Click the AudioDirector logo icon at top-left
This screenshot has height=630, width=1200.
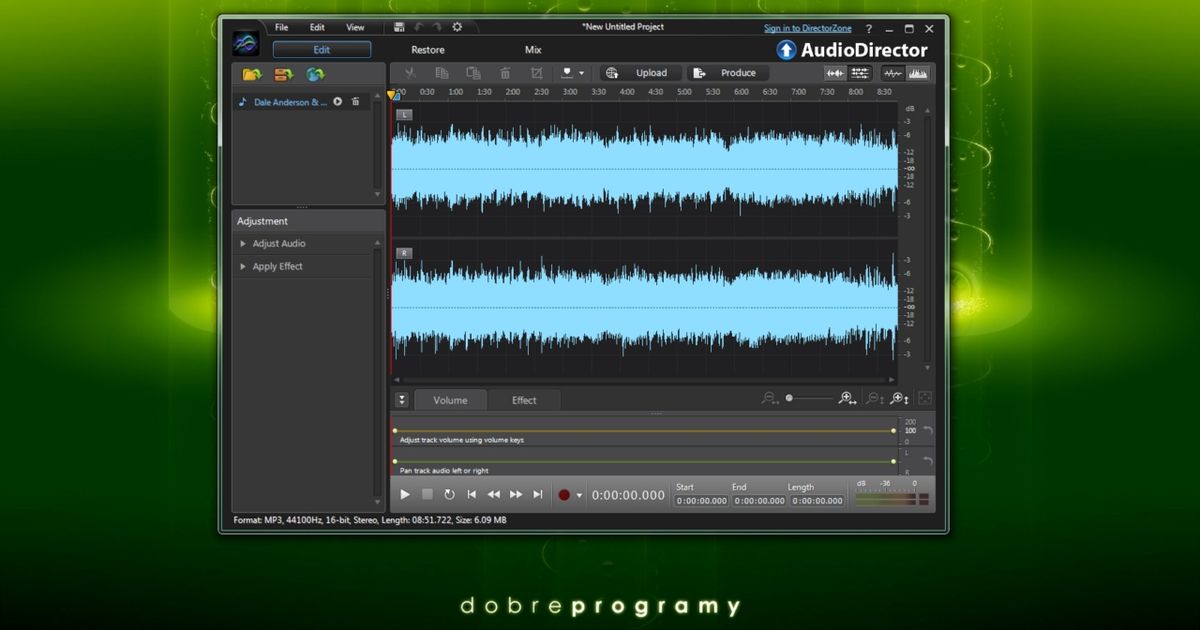tap(246, 43)
